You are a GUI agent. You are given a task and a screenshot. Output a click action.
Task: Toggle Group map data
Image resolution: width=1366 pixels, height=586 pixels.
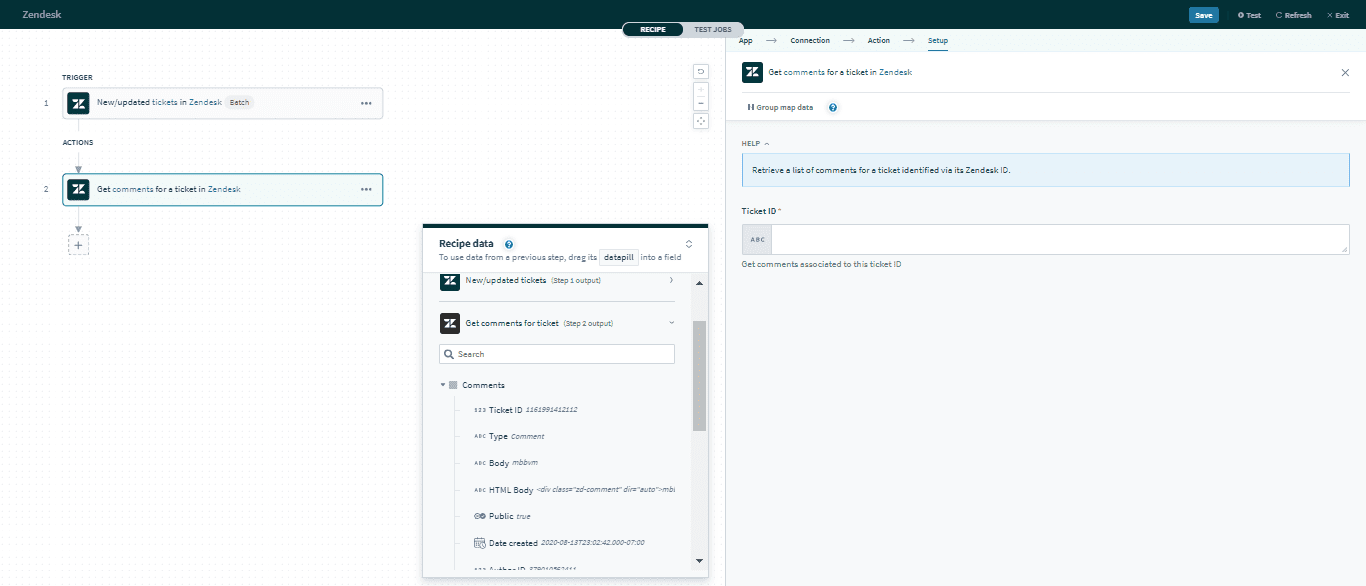point(781,107)
